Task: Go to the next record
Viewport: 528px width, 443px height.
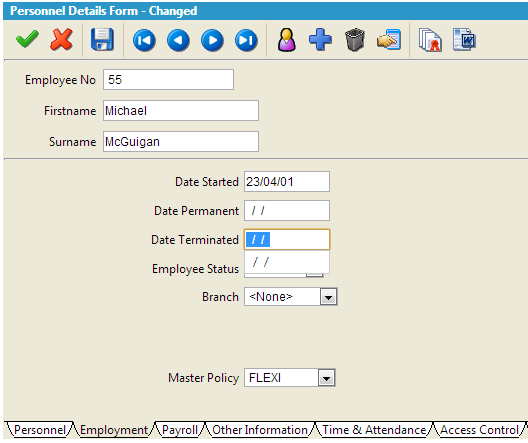Action: point(212,40)
